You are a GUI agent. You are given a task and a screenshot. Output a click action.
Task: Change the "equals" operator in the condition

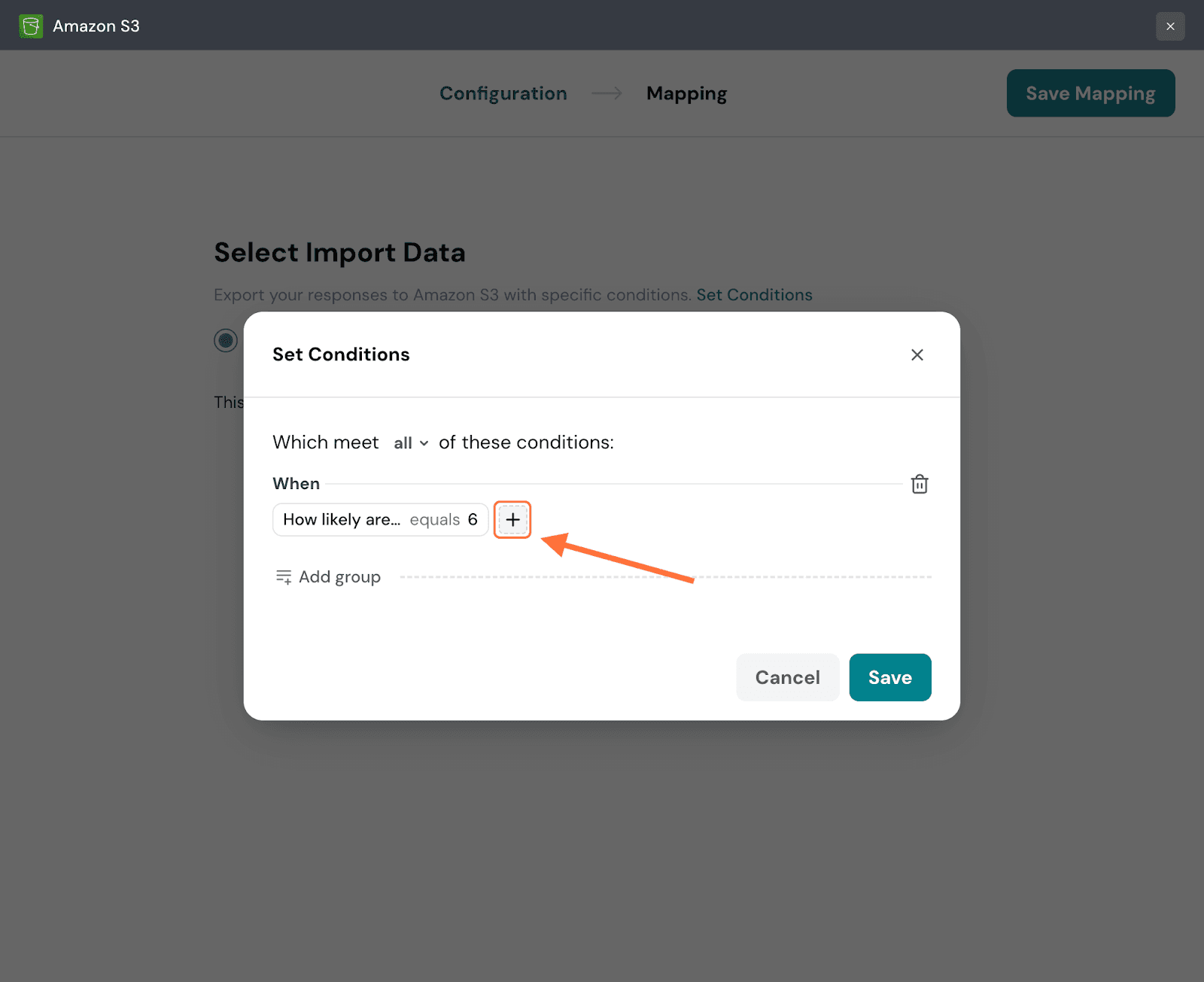tap(435, 520)
